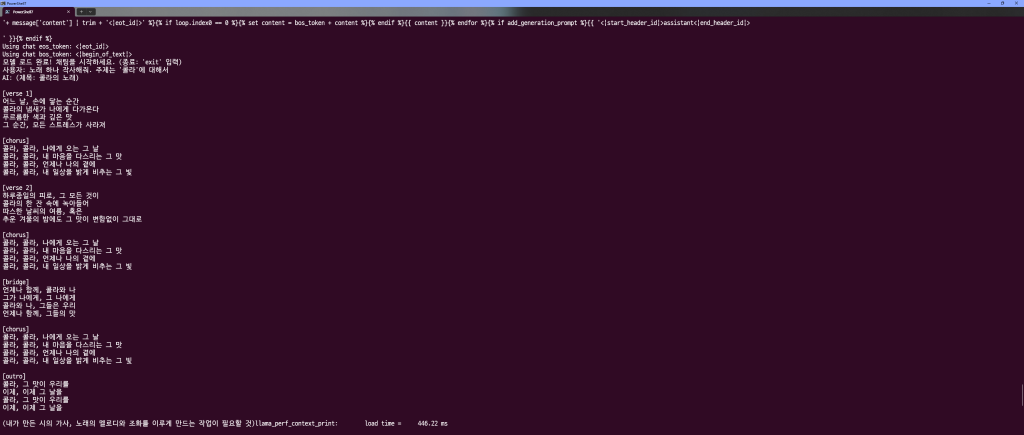Click the '어느 날, 손에 닿는 순간' lyric line
This screenshot has width=1024, height=435.
click(40, 101)
